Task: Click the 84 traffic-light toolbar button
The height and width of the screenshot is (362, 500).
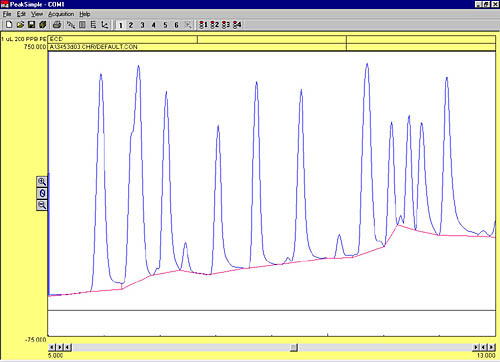Action: [x=237, y=25]
